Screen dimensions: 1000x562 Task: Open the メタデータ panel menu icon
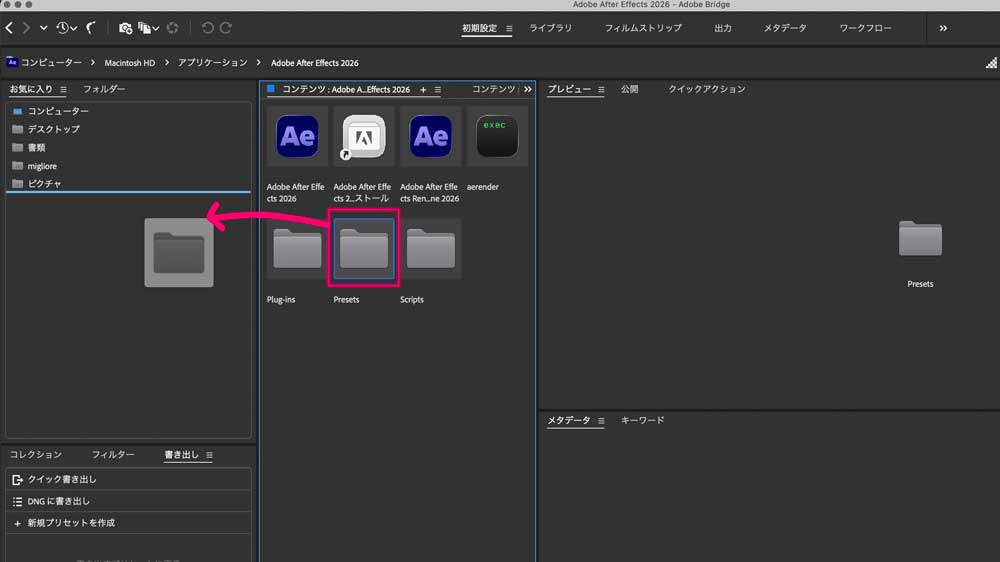click(601, 421)
